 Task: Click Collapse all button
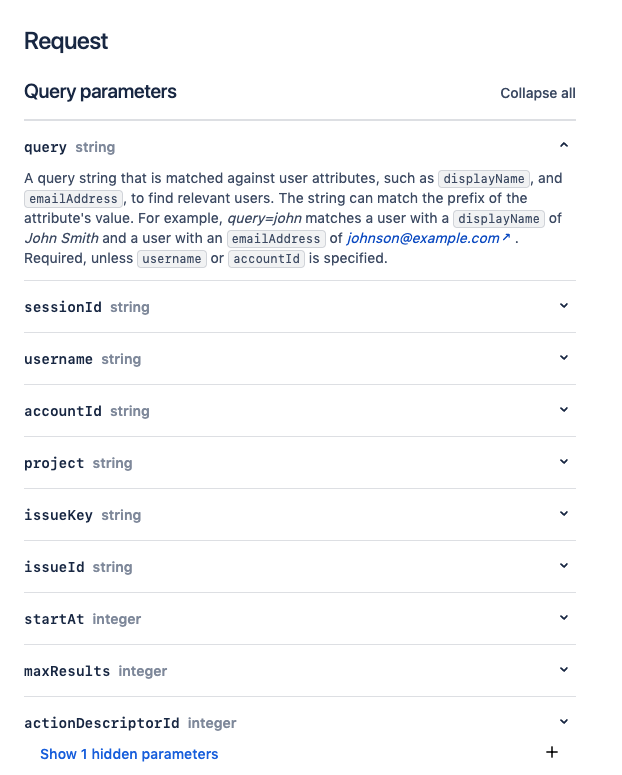click(538, 93)
